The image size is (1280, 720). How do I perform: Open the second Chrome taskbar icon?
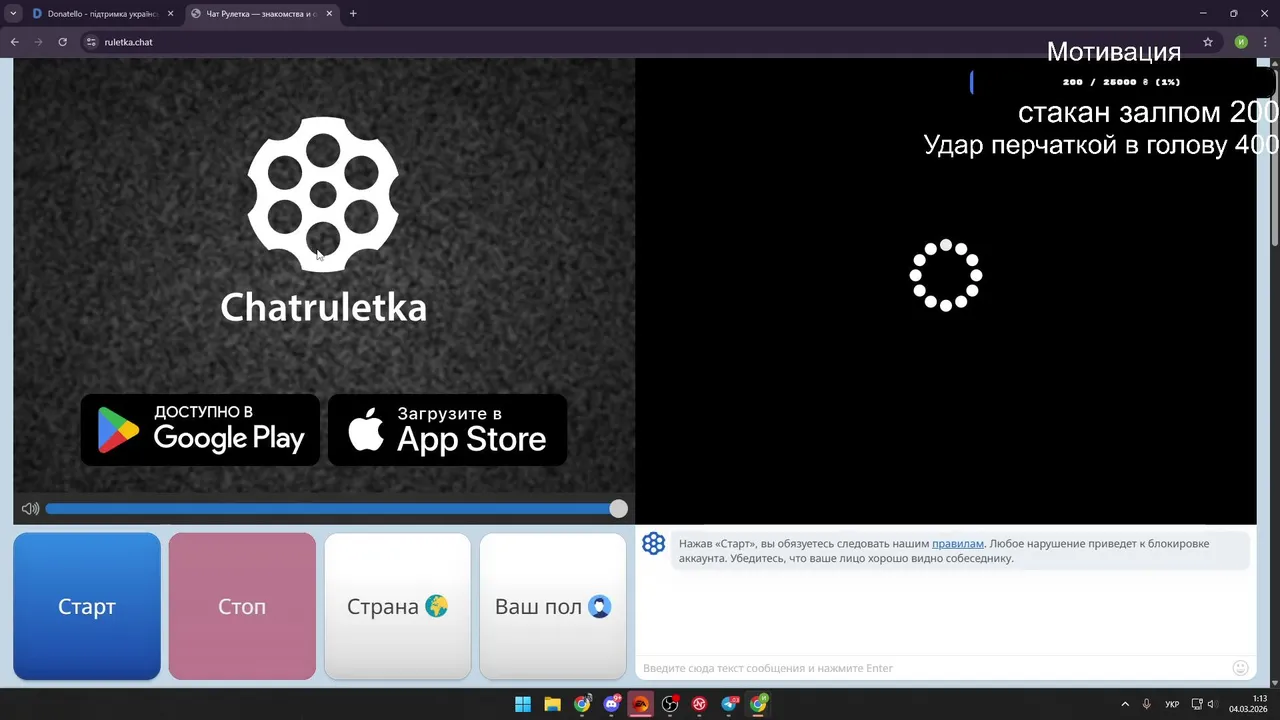(758, 704)
